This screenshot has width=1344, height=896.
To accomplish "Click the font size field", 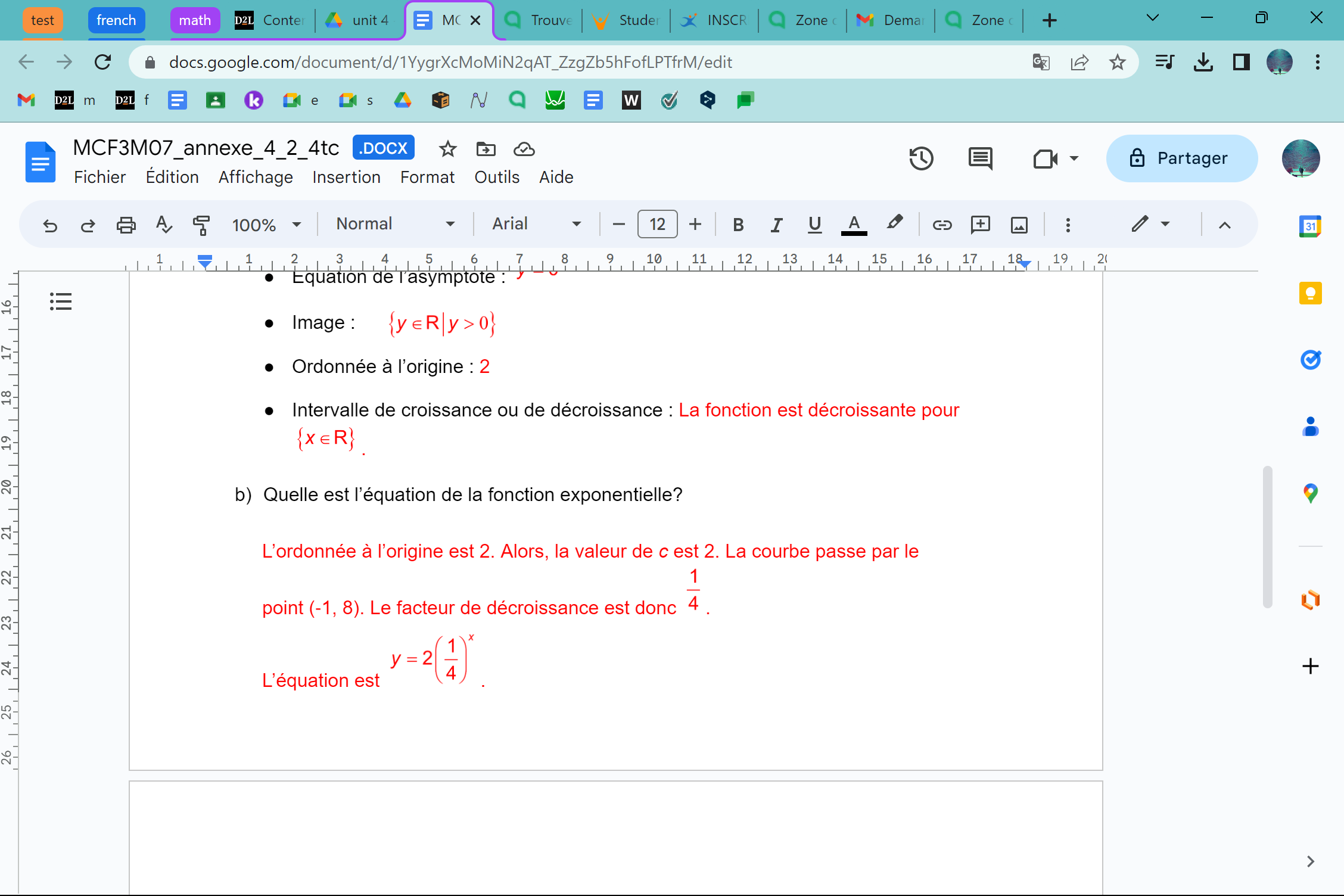I will click(x=657, y=225).
